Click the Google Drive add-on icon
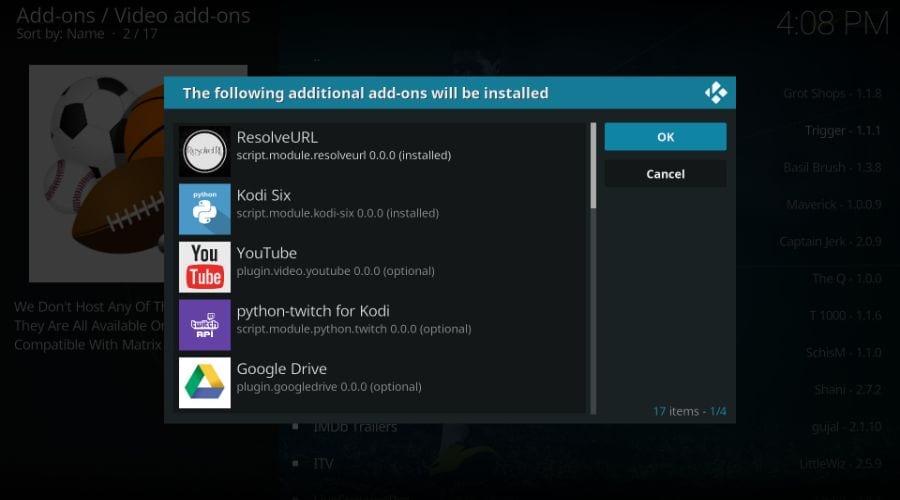The height and width of the screenshot is (500, 900). (x=205, y=383)
